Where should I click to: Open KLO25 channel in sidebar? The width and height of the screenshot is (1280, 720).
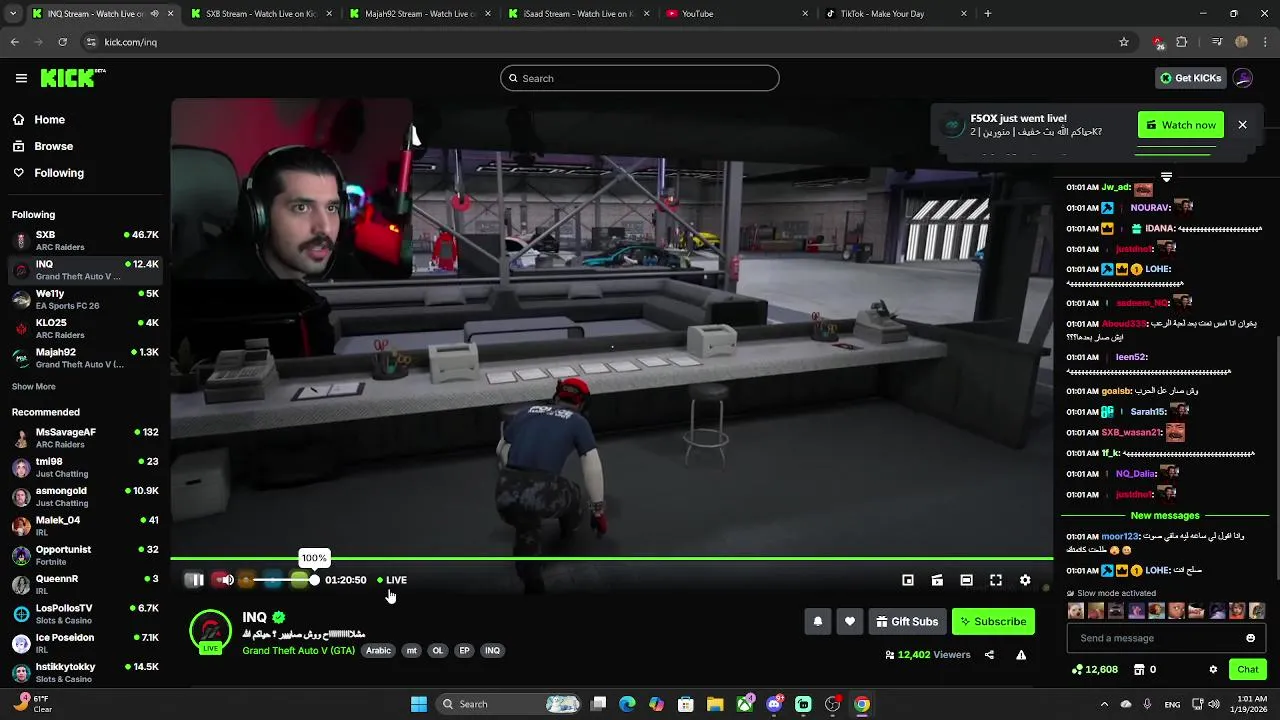click(85, 329)
